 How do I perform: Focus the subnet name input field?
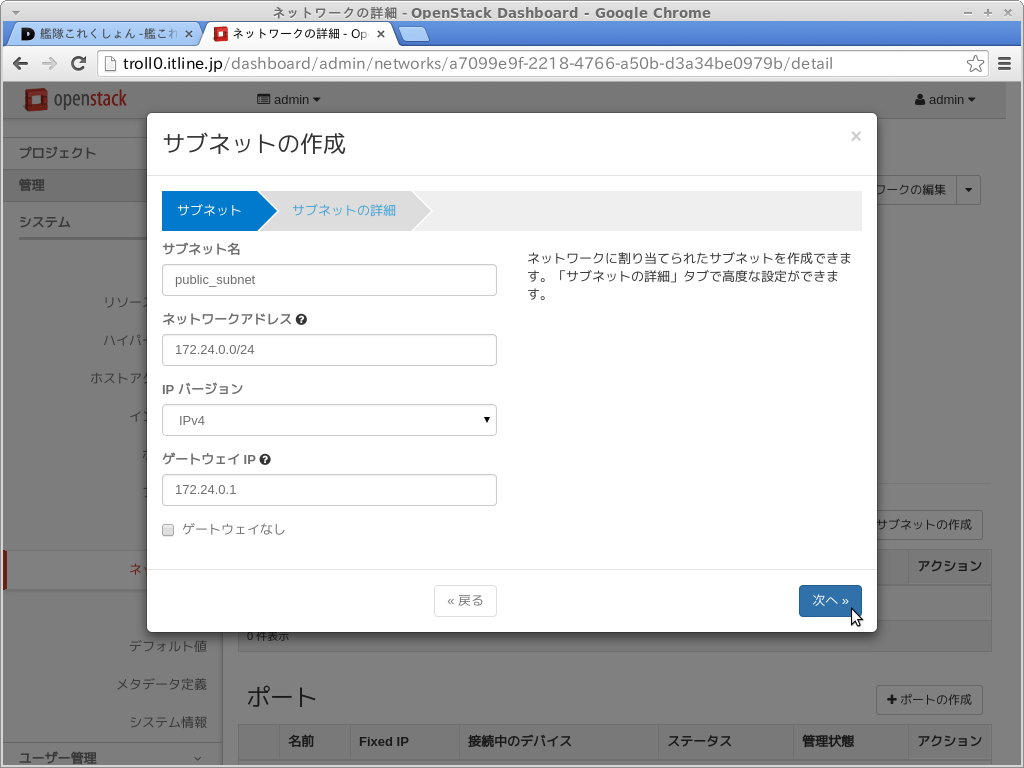(329, 280)
